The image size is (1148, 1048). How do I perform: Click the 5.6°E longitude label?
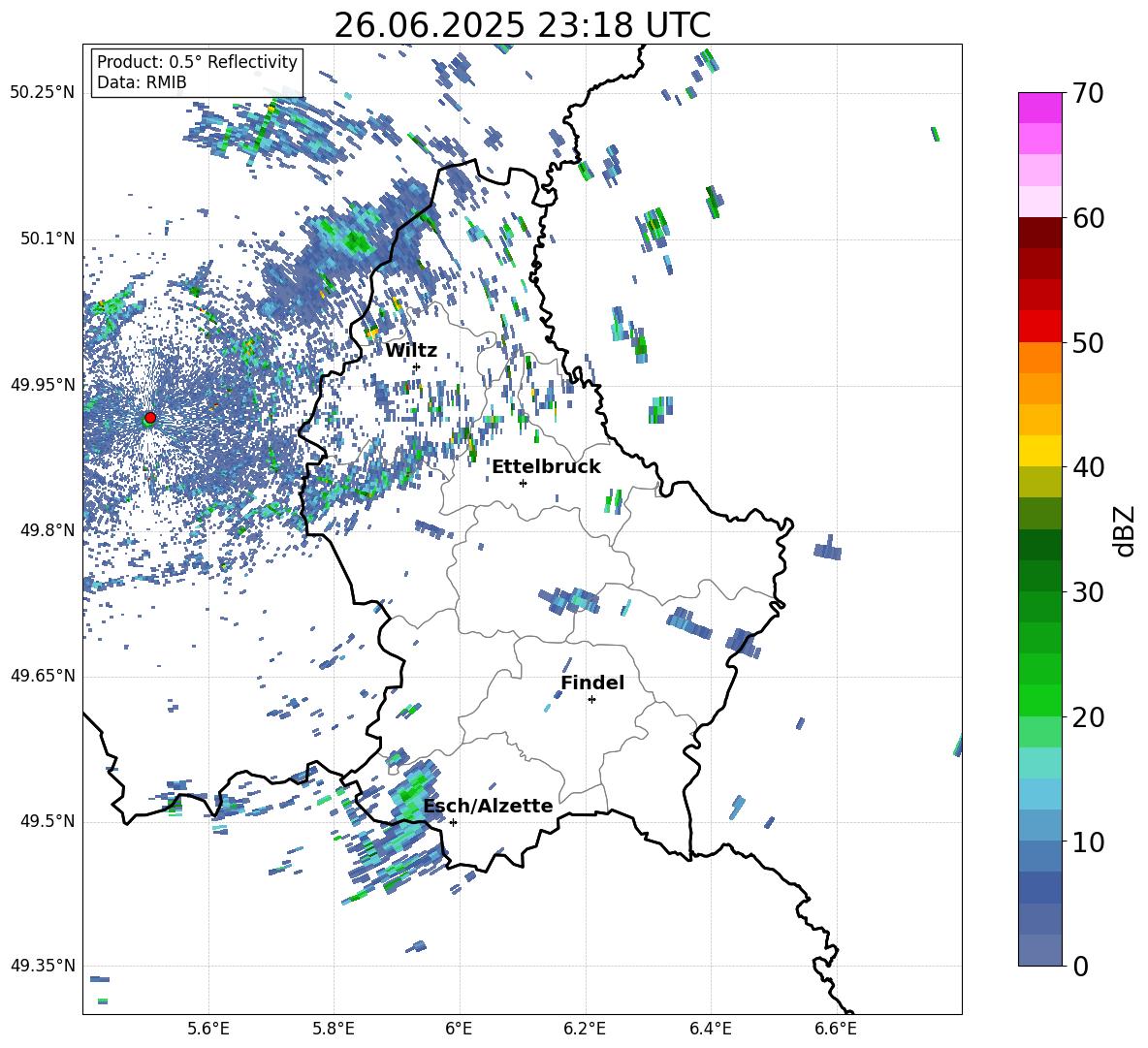point(208,1030)
